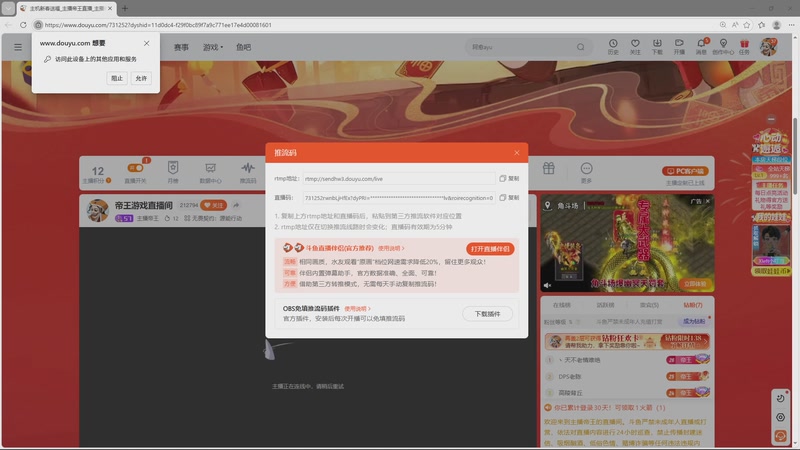Click the 帝王游戏直播间 streamer avatar

[97, 210]
